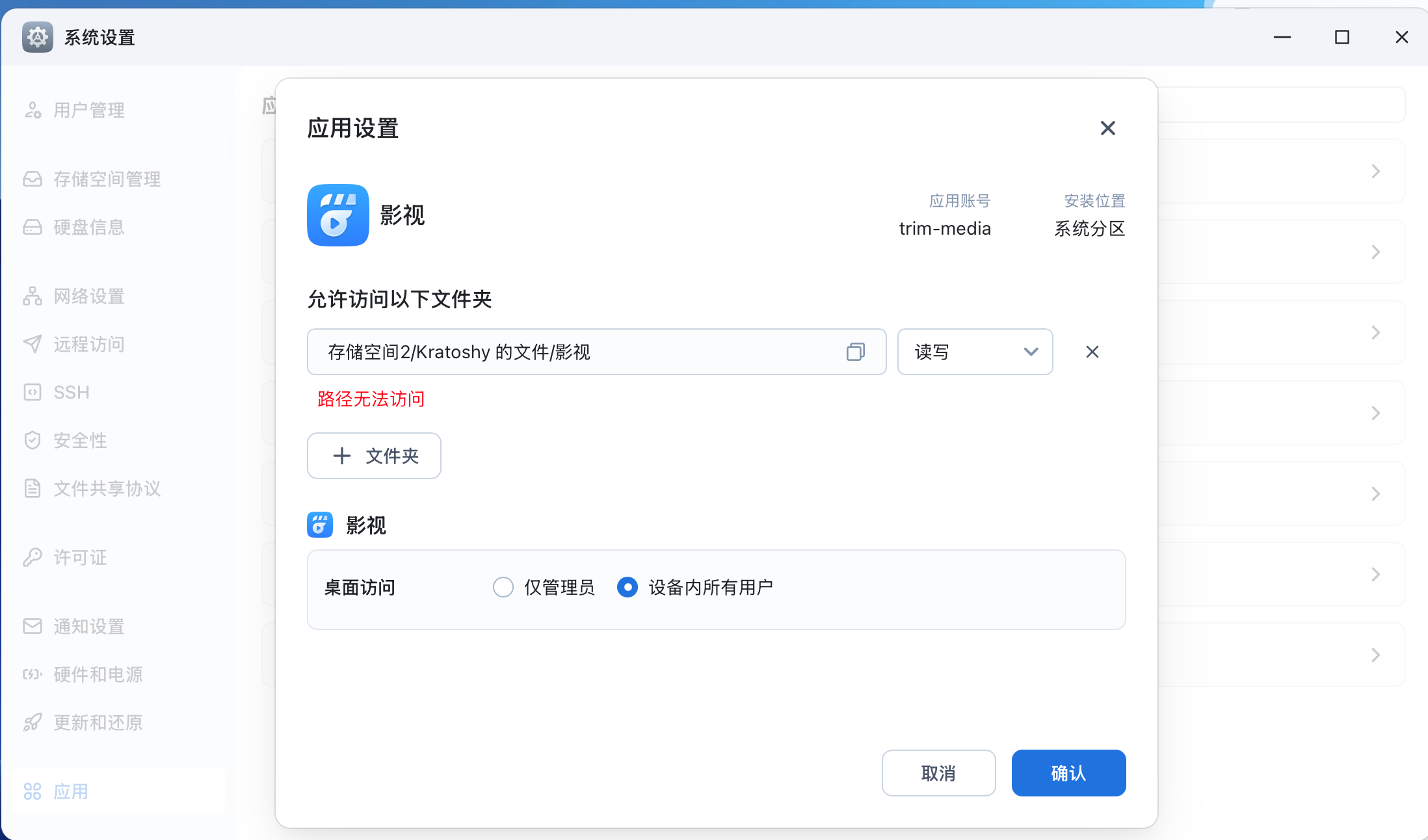Viewport: 1428px width, 840px height.
Task: Add a new folder with the 文件夹 button
Action: click(374, 456)
